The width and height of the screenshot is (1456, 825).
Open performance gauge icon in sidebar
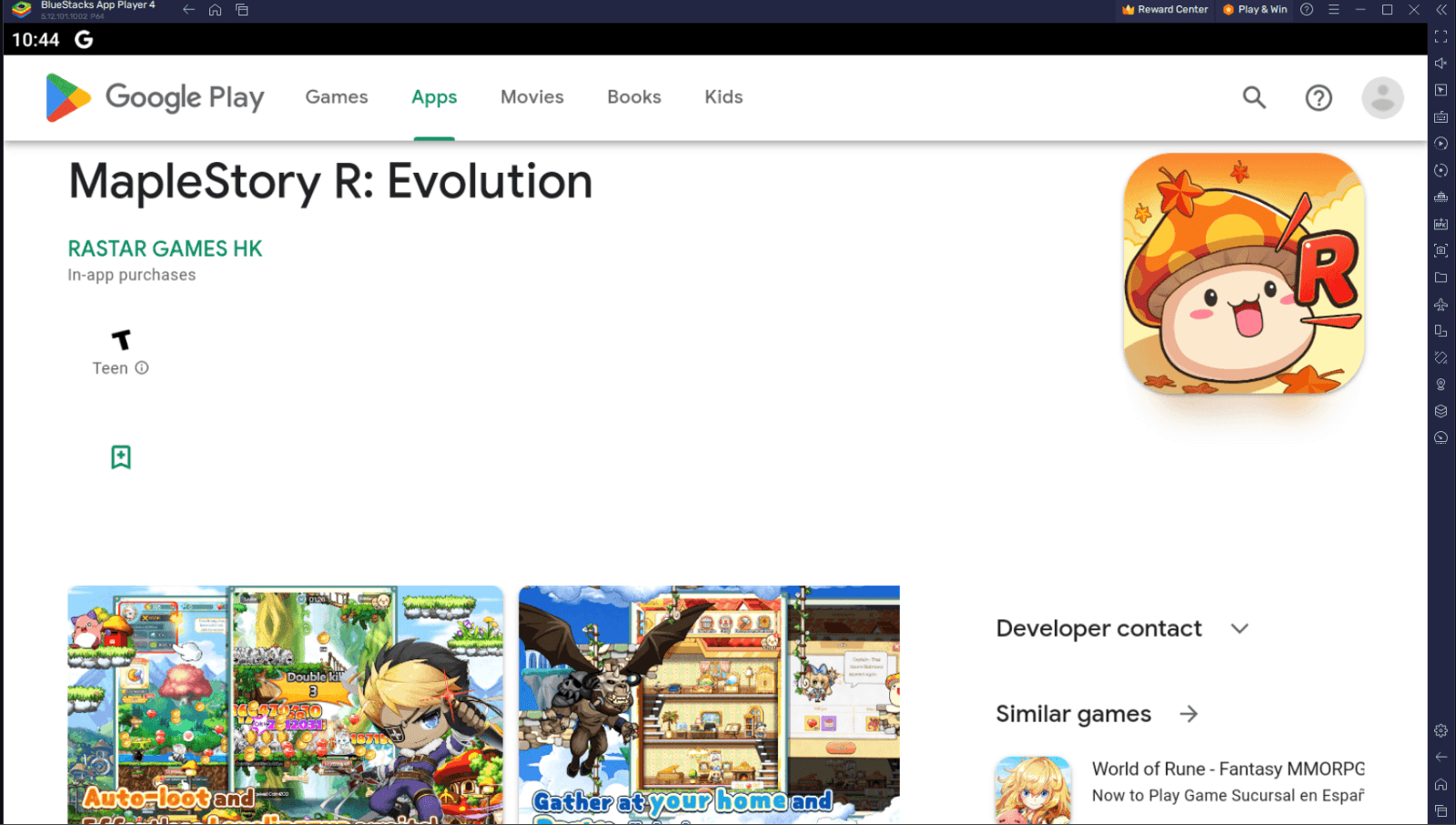pyautogui.click(x=1441, y=438)
